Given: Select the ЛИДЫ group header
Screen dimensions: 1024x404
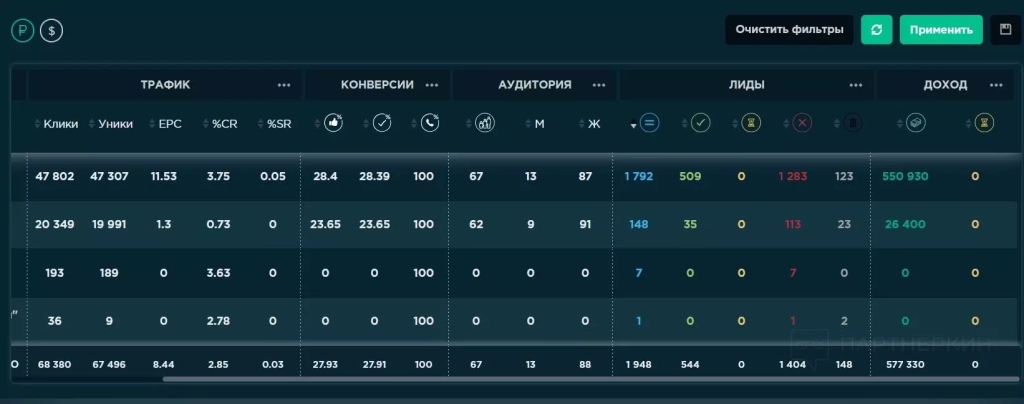Looking at the screenshot, I should point(746,85).
